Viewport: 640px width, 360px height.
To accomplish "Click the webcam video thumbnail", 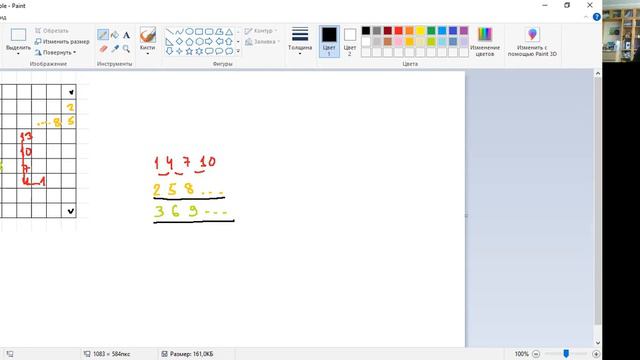I will point(621,31).
